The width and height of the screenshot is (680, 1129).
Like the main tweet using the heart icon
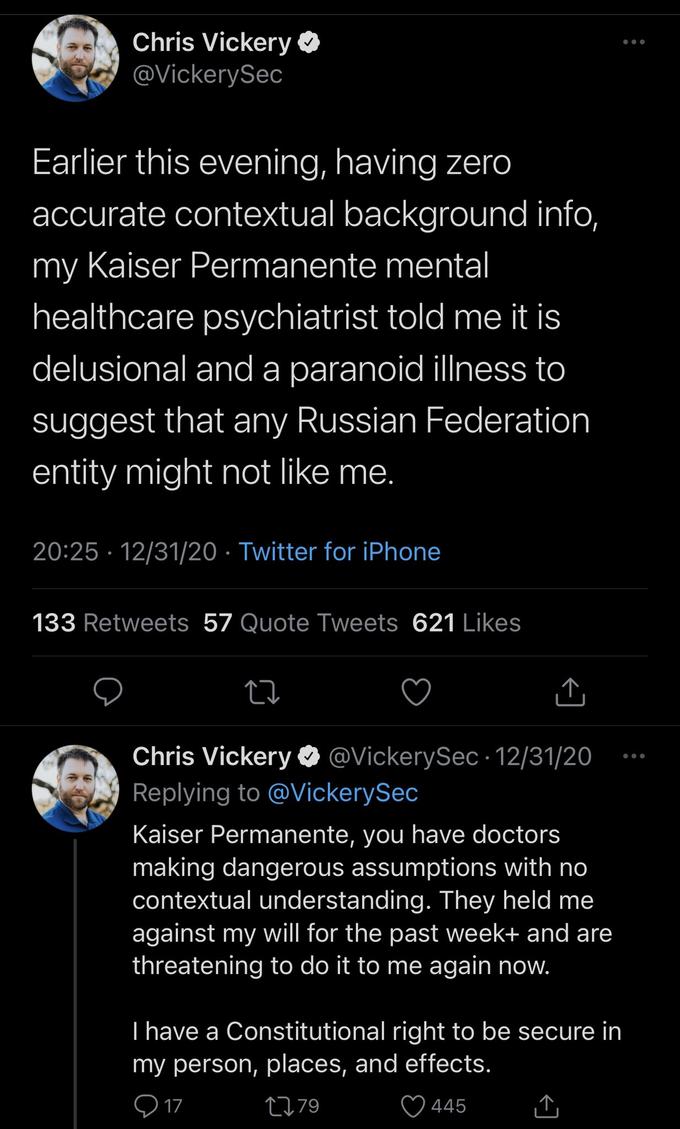coord(415,692)
